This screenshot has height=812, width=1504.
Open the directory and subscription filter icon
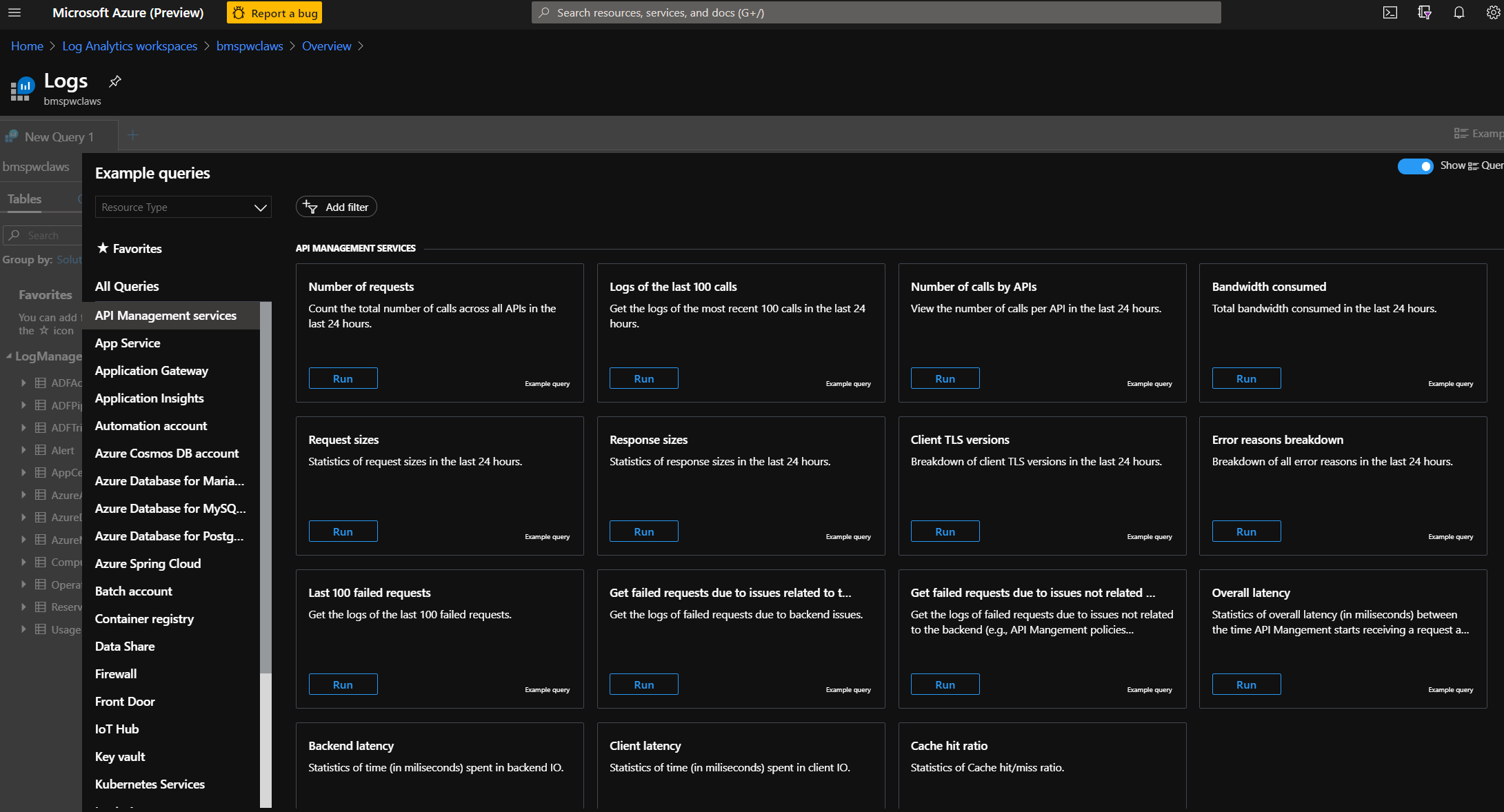(1424, 12)
